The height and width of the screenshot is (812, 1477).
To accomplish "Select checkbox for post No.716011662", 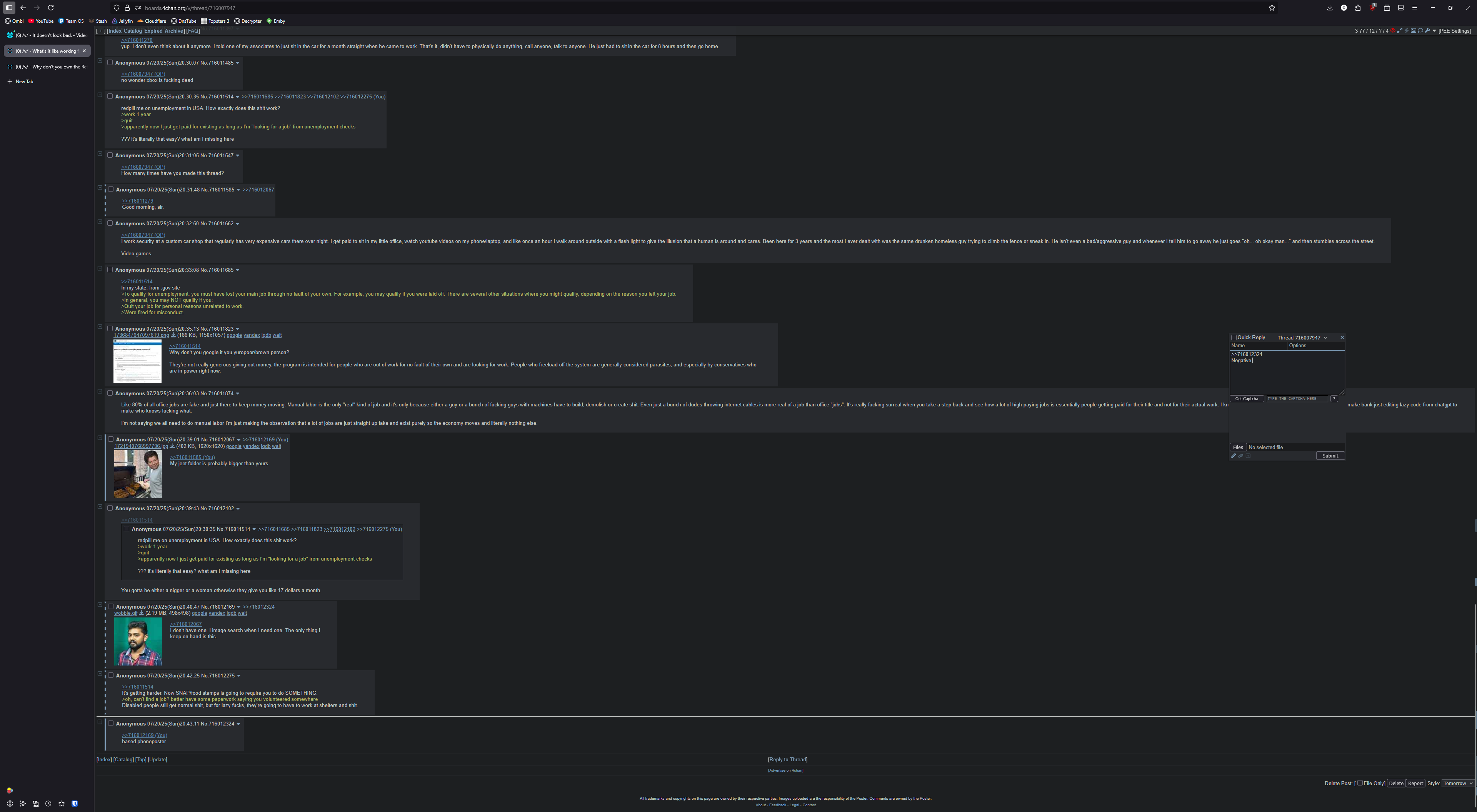I will tap(110, 223).
